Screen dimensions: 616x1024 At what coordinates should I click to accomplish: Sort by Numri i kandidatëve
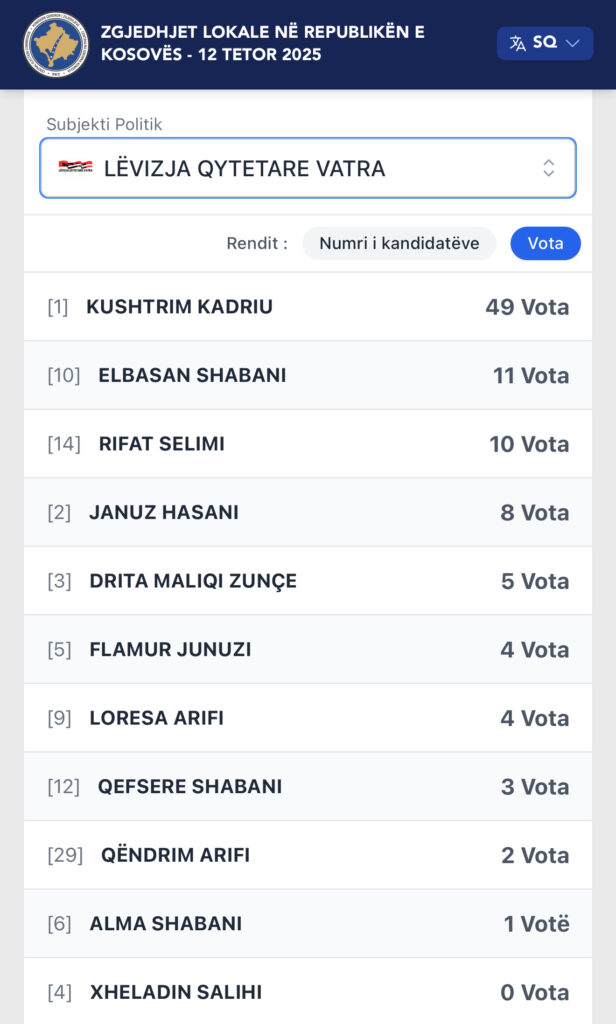(x=399, y=243)
